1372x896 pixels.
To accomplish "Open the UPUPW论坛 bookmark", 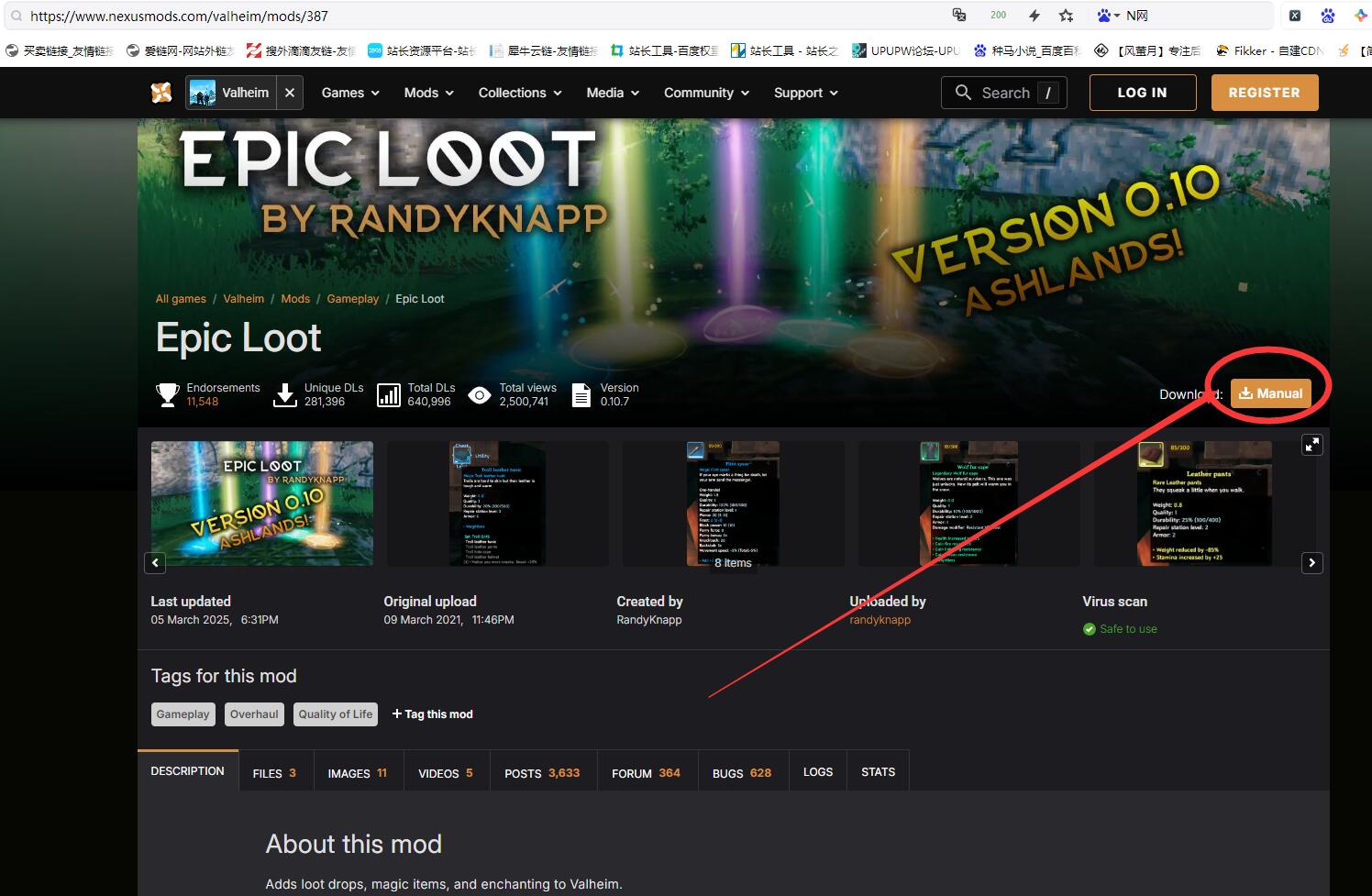I will tap(906, 51).
